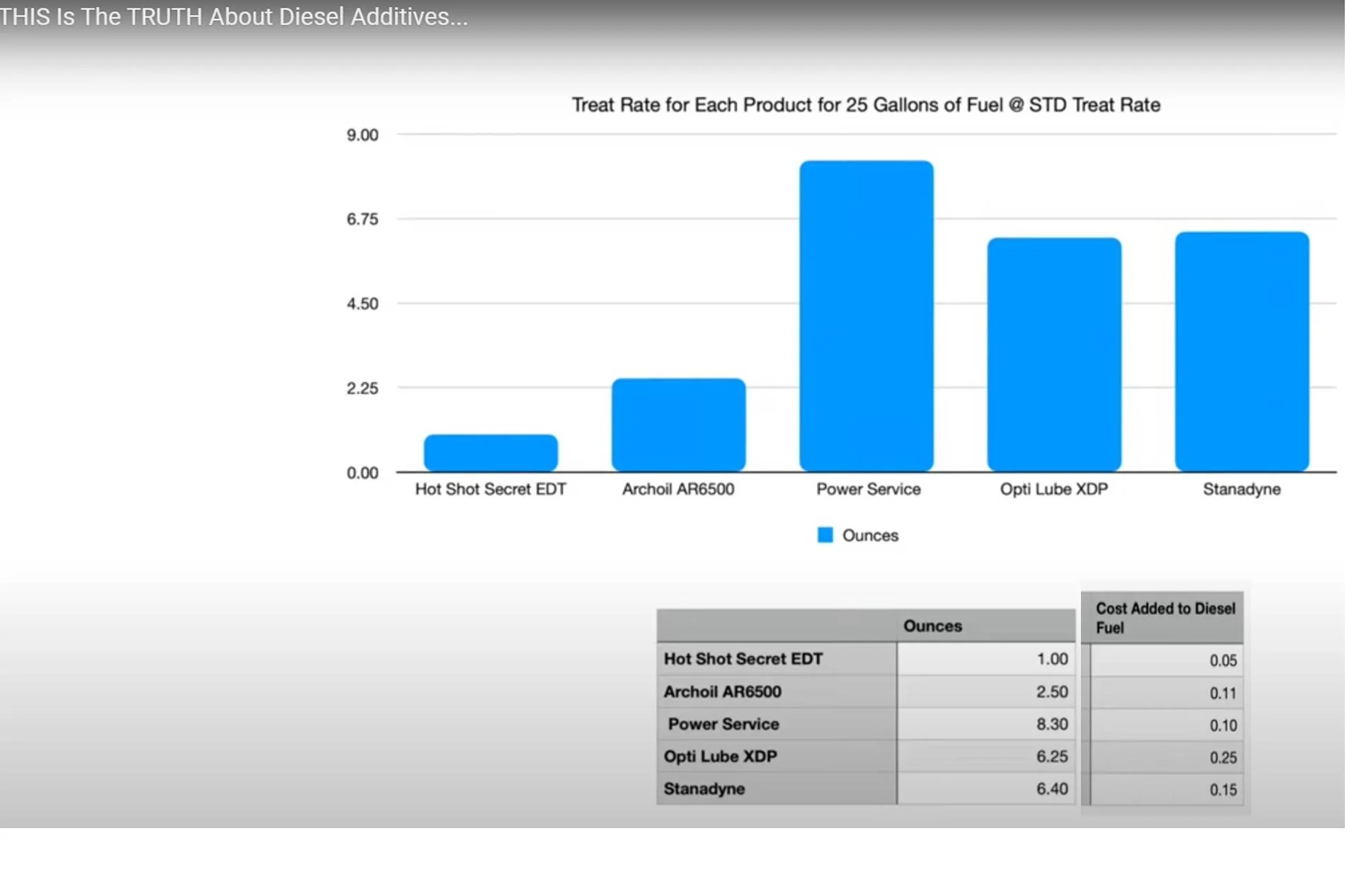Click the blue Ounces legend swatch
1345x896 pixels.
point(825,535)
